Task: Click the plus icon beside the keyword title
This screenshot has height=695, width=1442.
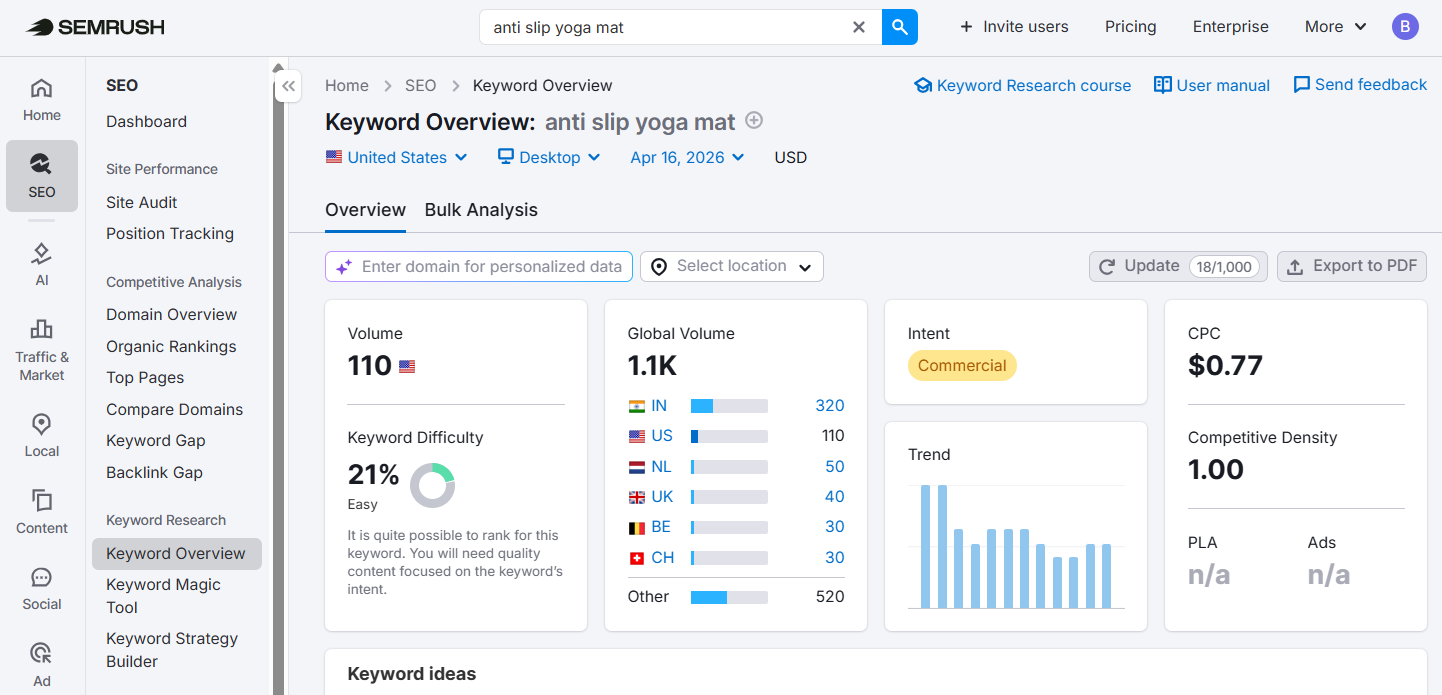Action: point(753,120)
